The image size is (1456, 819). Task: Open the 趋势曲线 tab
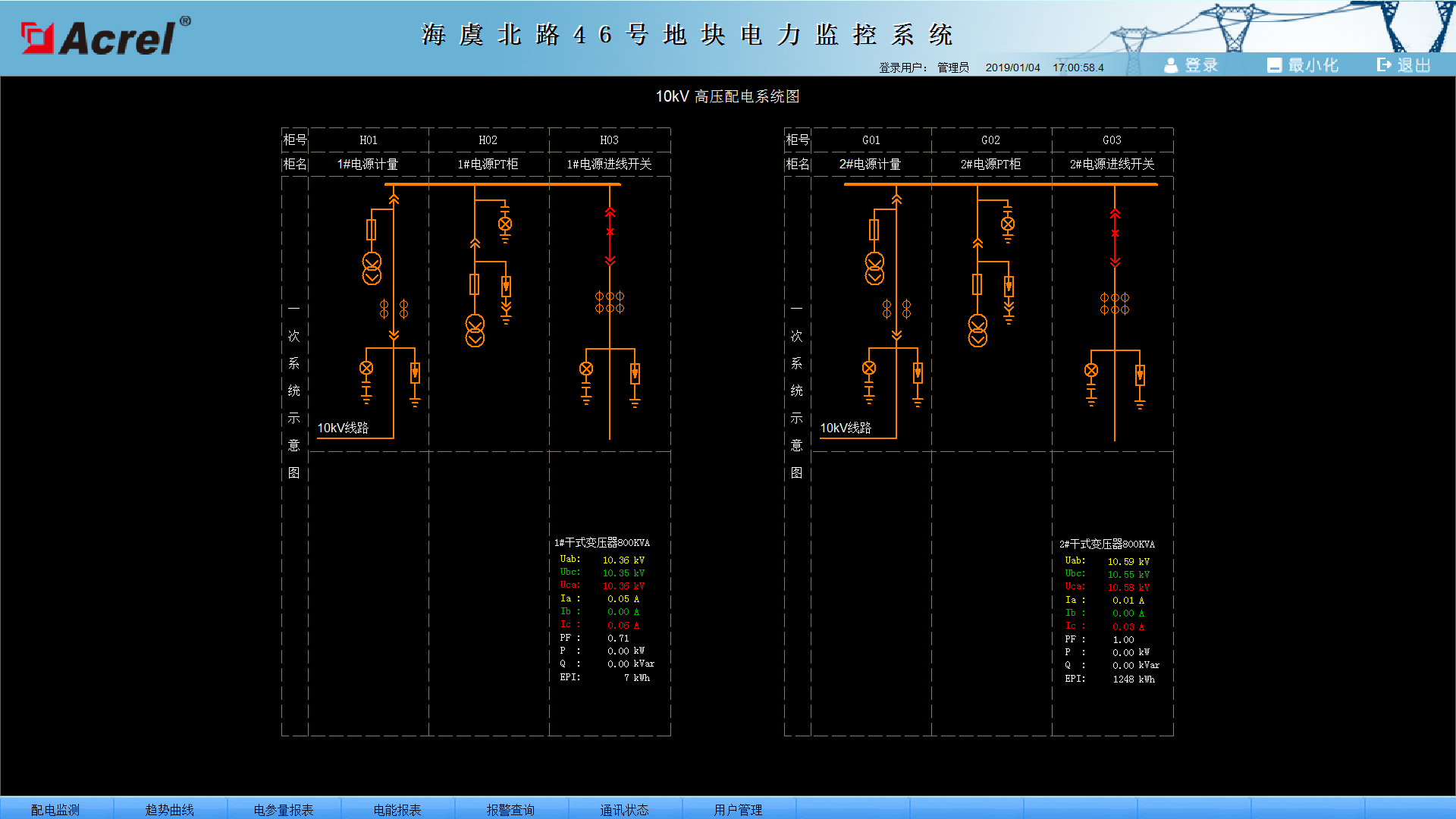click(170, 809)
